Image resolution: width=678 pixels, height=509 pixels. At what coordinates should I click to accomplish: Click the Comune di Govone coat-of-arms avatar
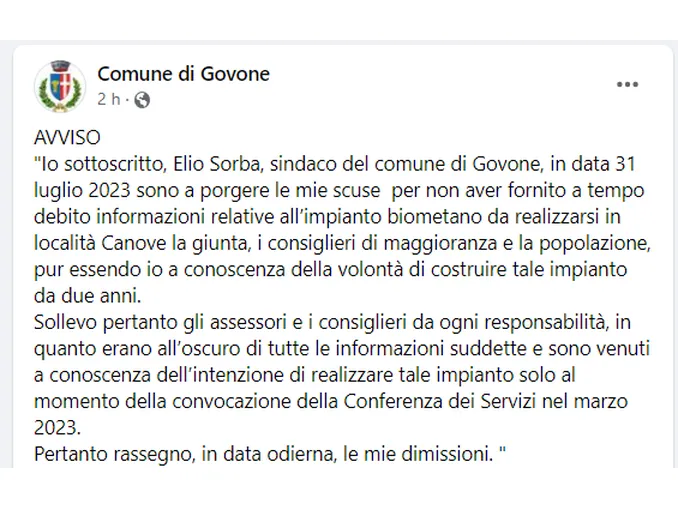click(x=58, y=86)
